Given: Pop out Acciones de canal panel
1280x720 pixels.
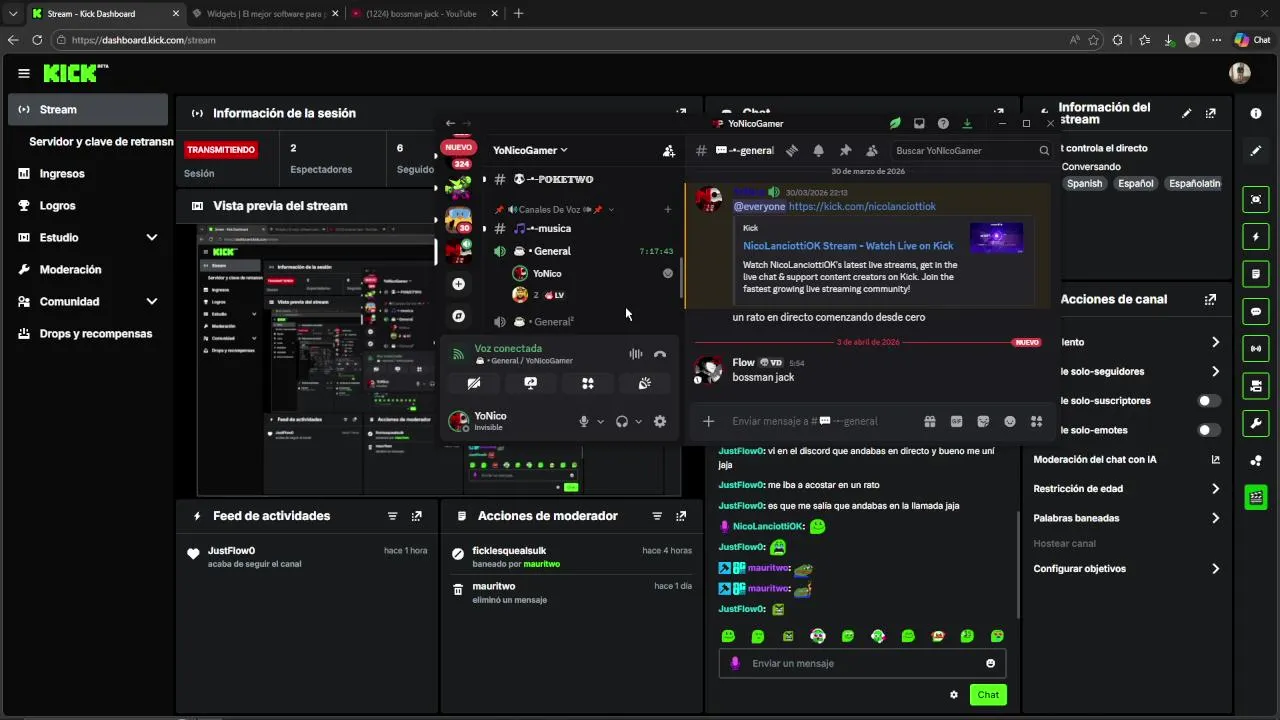Looking at the screenshot, I should 1210,299.
